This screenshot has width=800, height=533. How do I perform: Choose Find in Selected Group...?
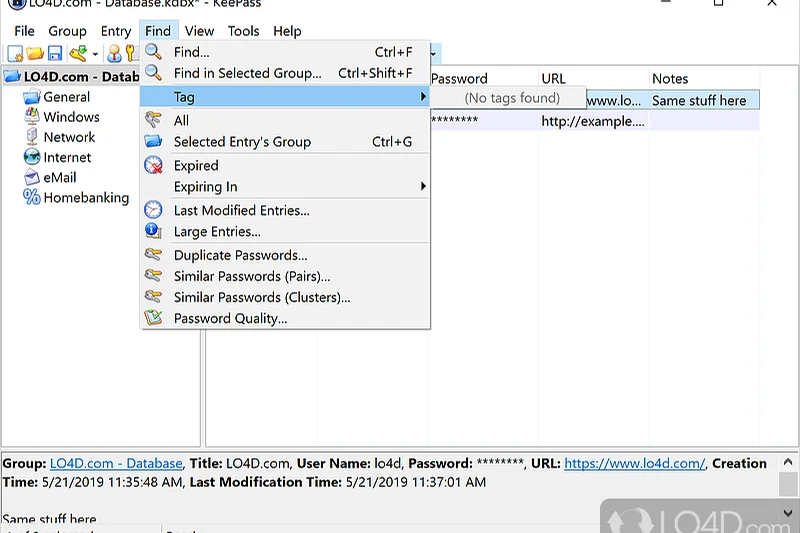[285, 73]
